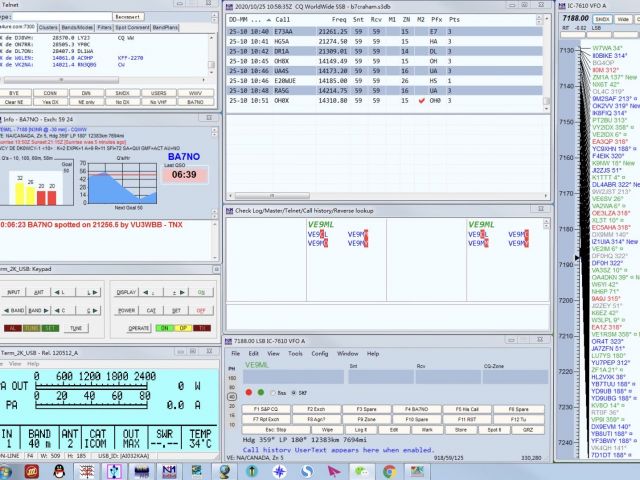Open the Filters tab in Telnet
Image resolution: width=640 pixels, height=480 pixels.
click(x=104, y=27)
